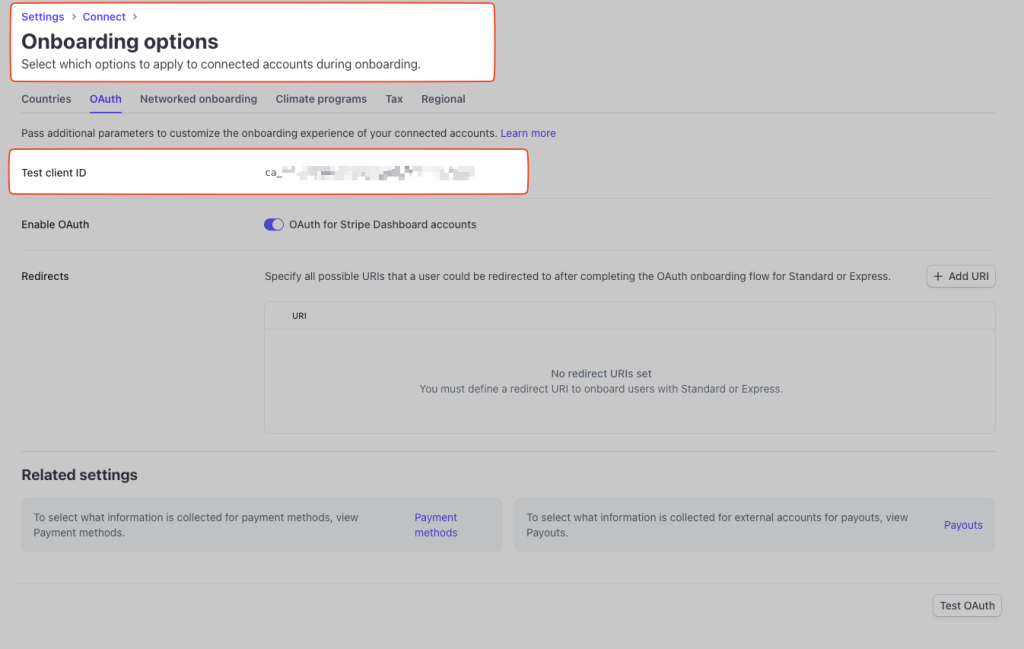Open the Tax tab

click(394, 99)
